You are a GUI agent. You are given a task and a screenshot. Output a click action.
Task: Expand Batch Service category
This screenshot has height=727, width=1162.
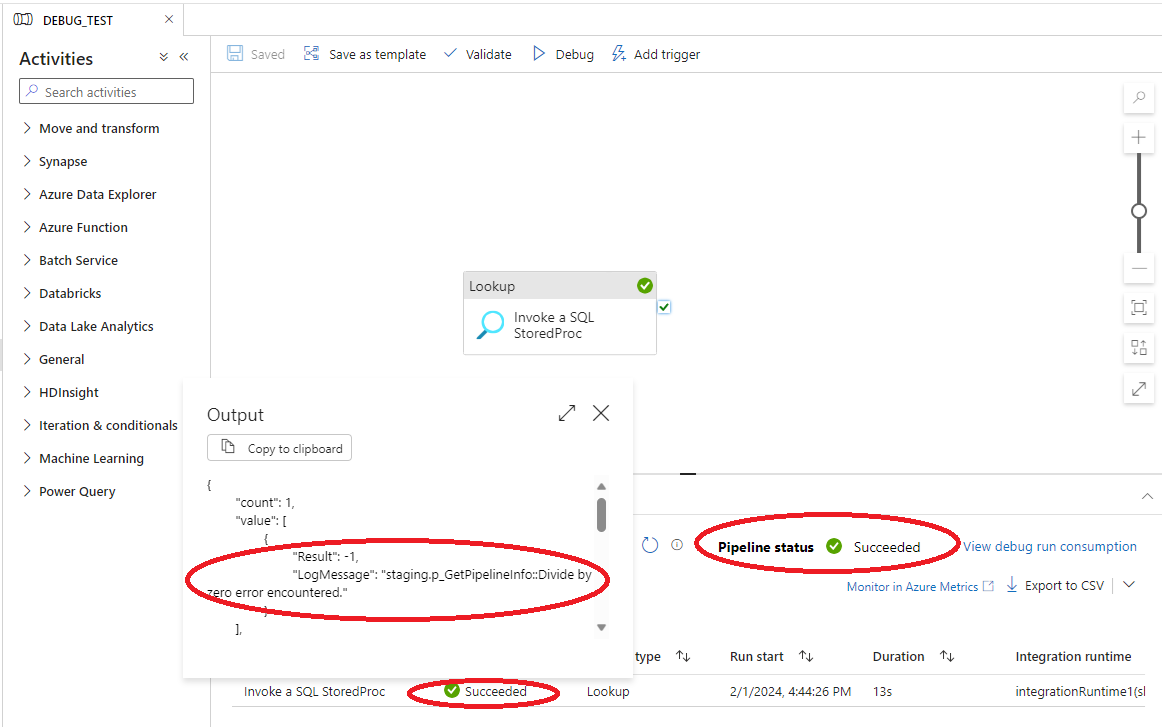click(x=71, y=260)
